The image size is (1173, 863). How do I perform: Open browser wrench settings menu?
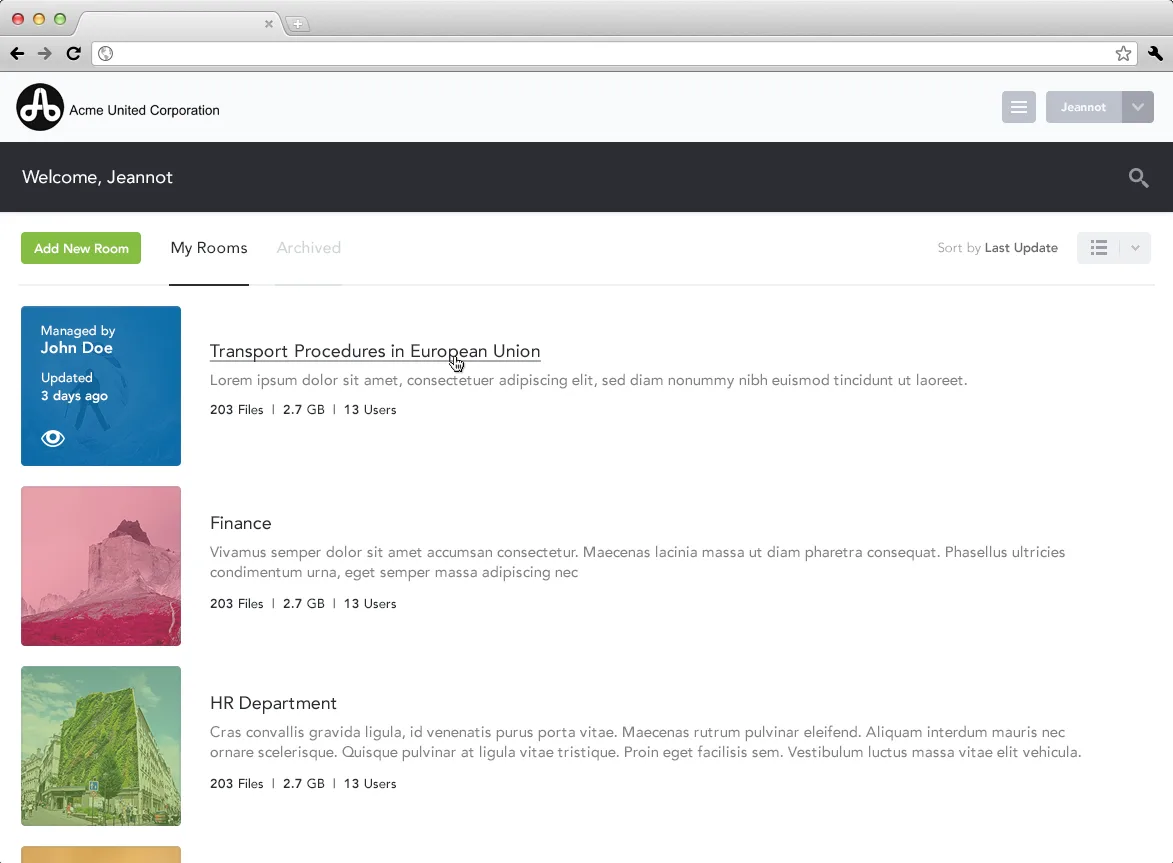click(1155, 53)
